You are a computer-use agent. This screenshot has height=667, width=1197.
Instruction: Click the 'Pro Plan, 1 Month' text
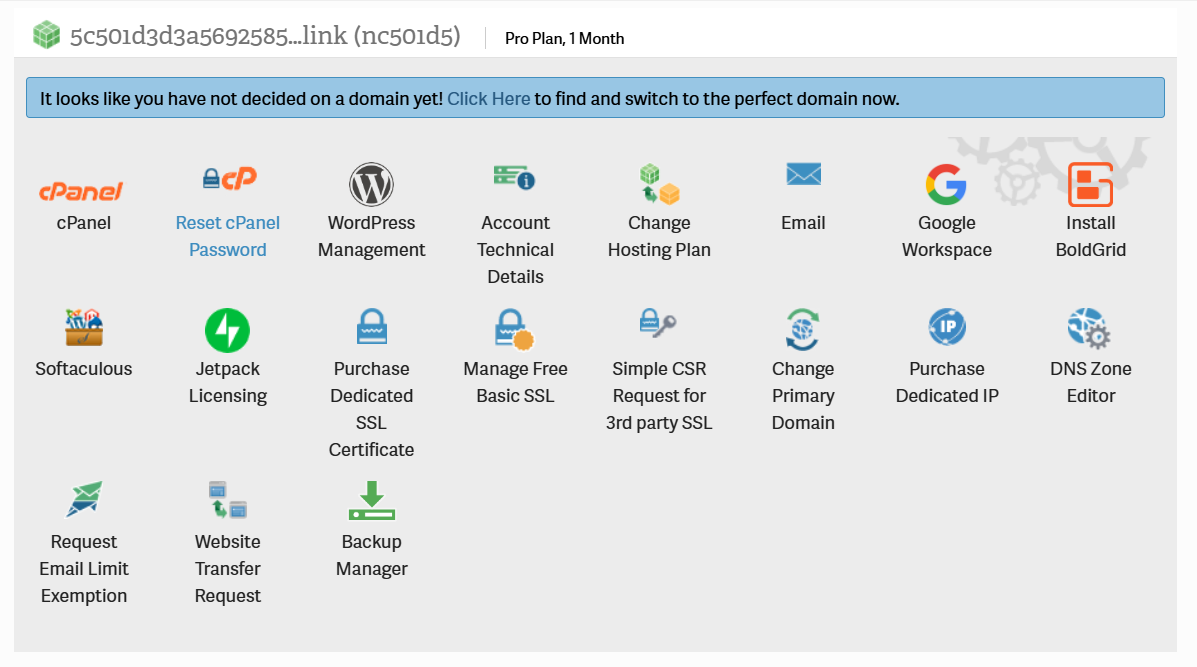point(564,38)
